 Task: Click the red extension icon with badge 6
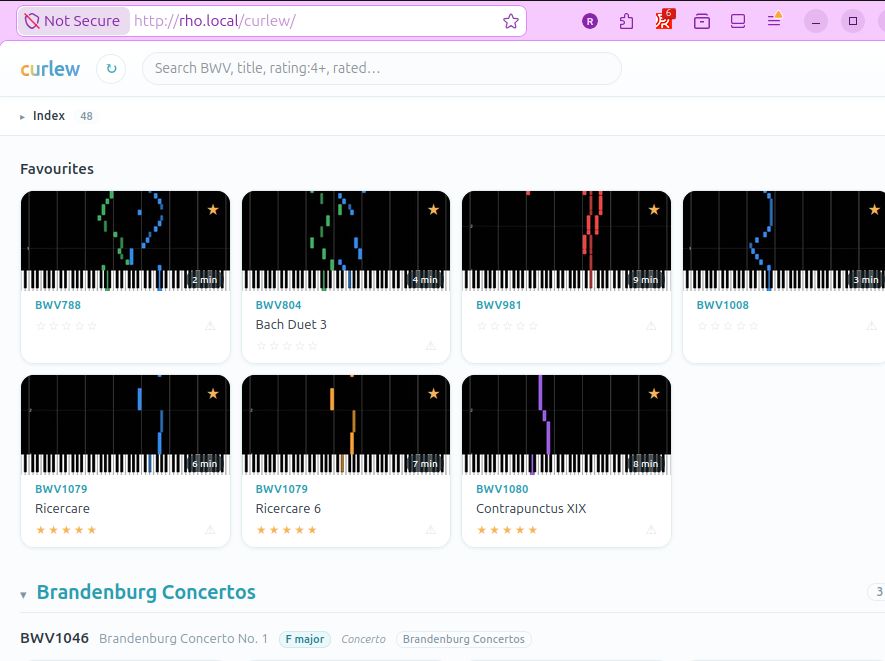click(664, 20)
